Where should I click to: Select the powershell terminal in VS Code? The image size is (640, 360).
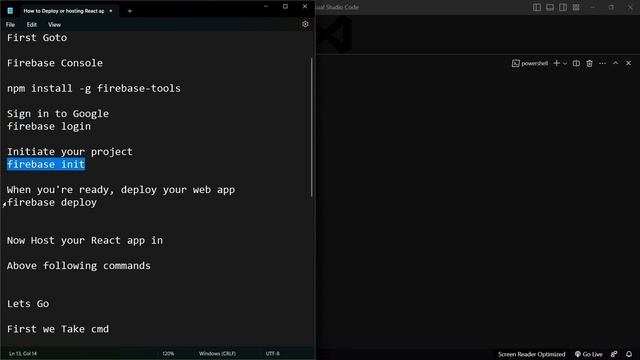coord(530,64)
